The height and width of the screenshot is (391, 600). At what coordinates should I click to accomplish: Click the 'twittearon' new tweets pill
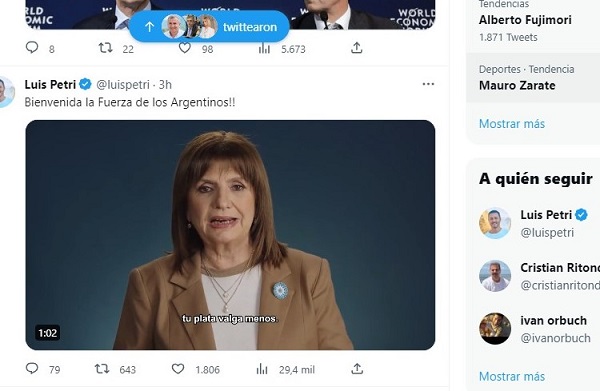[x=209, y=27]
